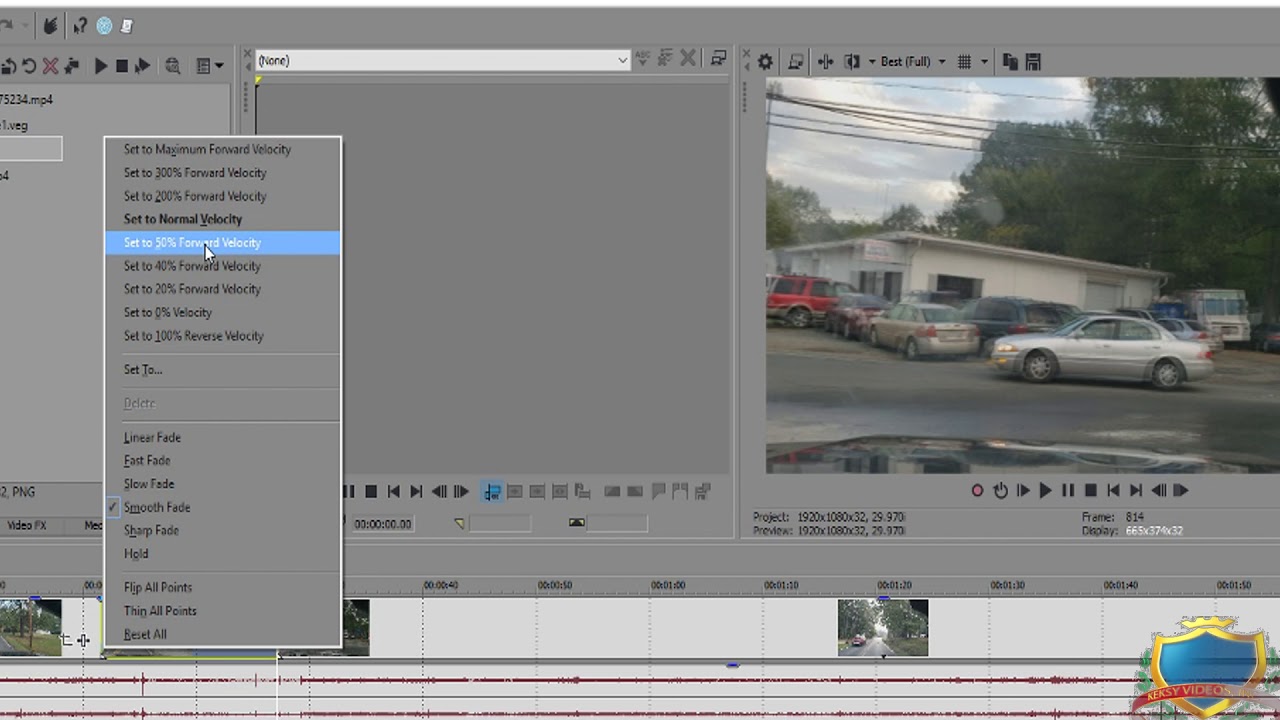This screenshot has height=720, width=1280.
Task: Switch to the Video FX tab
Action: (27, 525)
